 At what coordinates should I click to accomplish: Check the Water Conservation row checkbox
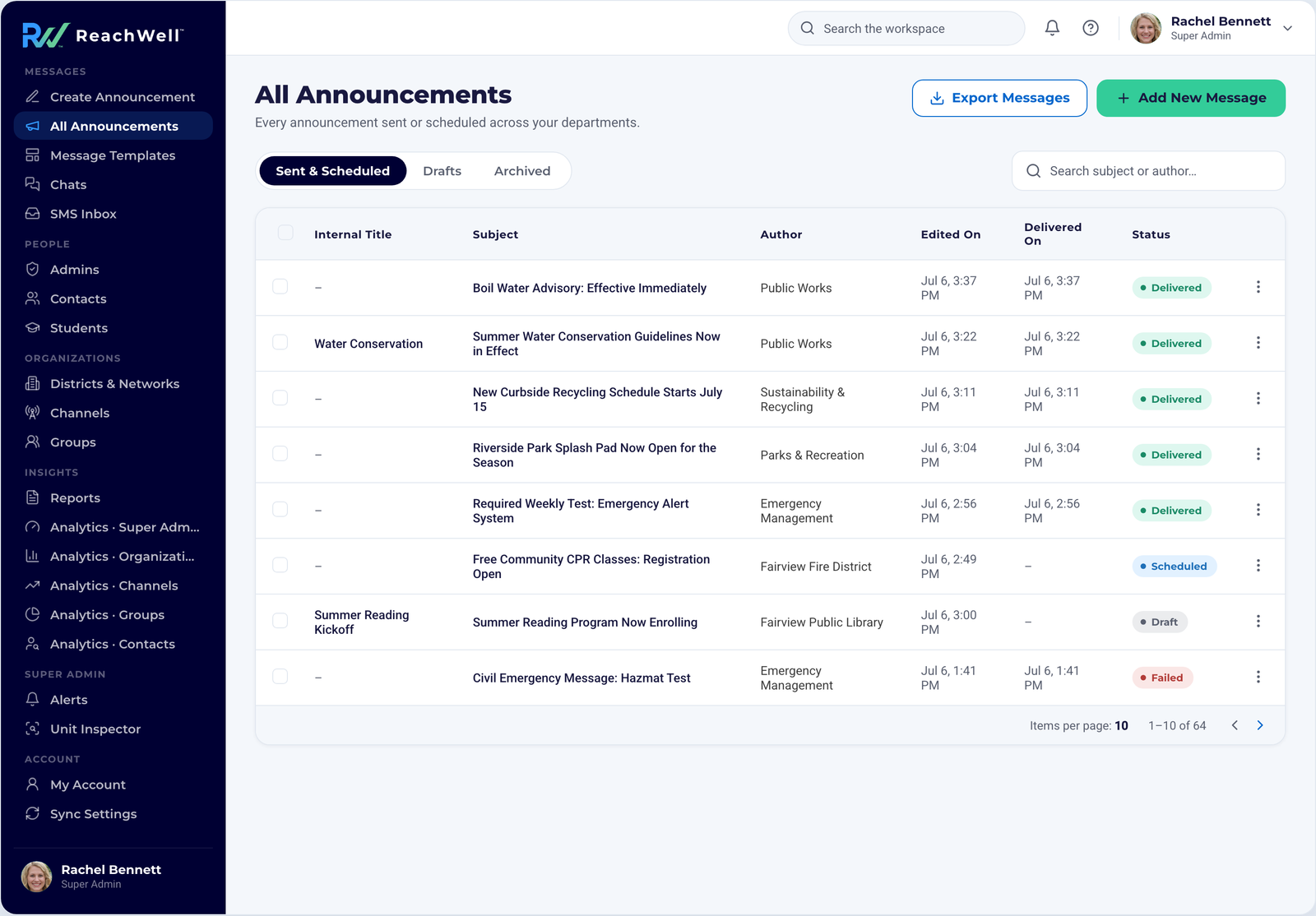280,342
